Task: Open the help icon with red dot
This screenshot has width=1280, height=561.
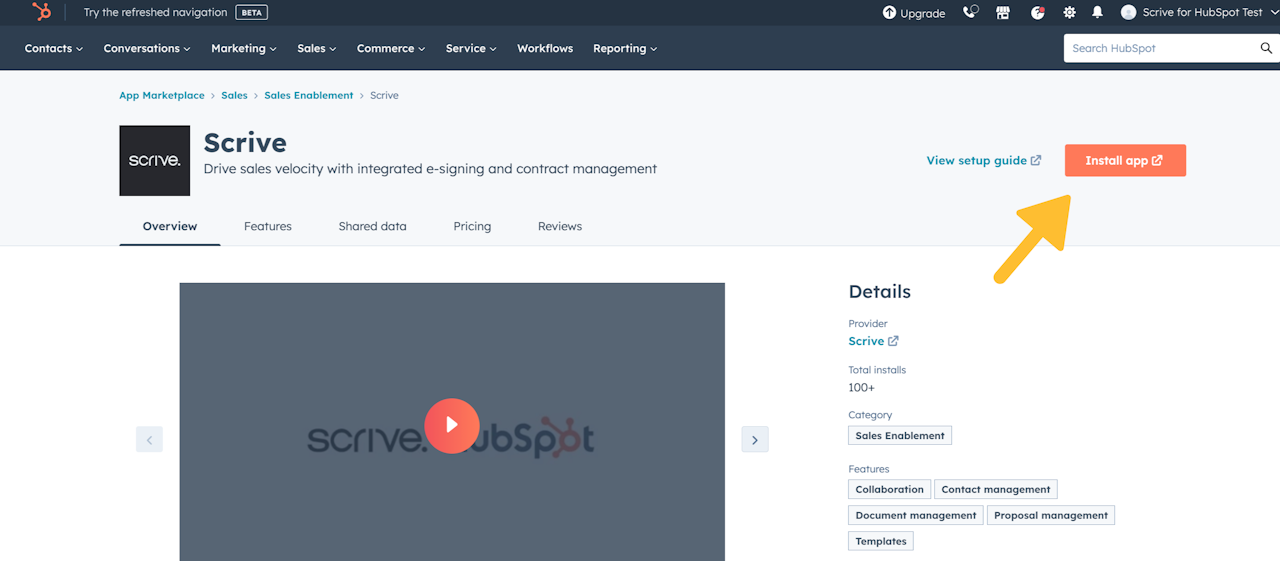Action: 1037,13
